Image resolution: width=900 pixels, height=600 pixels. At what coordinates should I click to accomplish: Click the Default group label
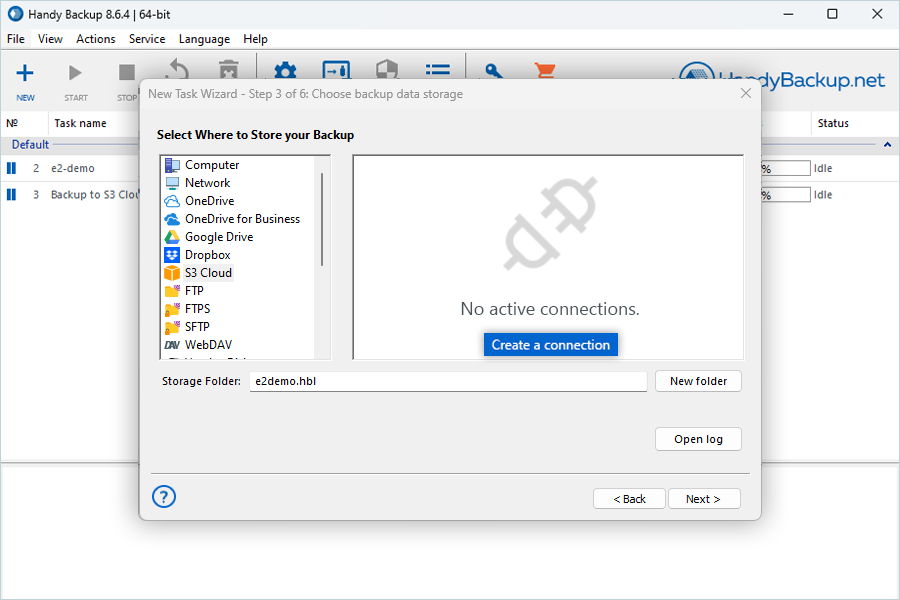coord(30,145)
